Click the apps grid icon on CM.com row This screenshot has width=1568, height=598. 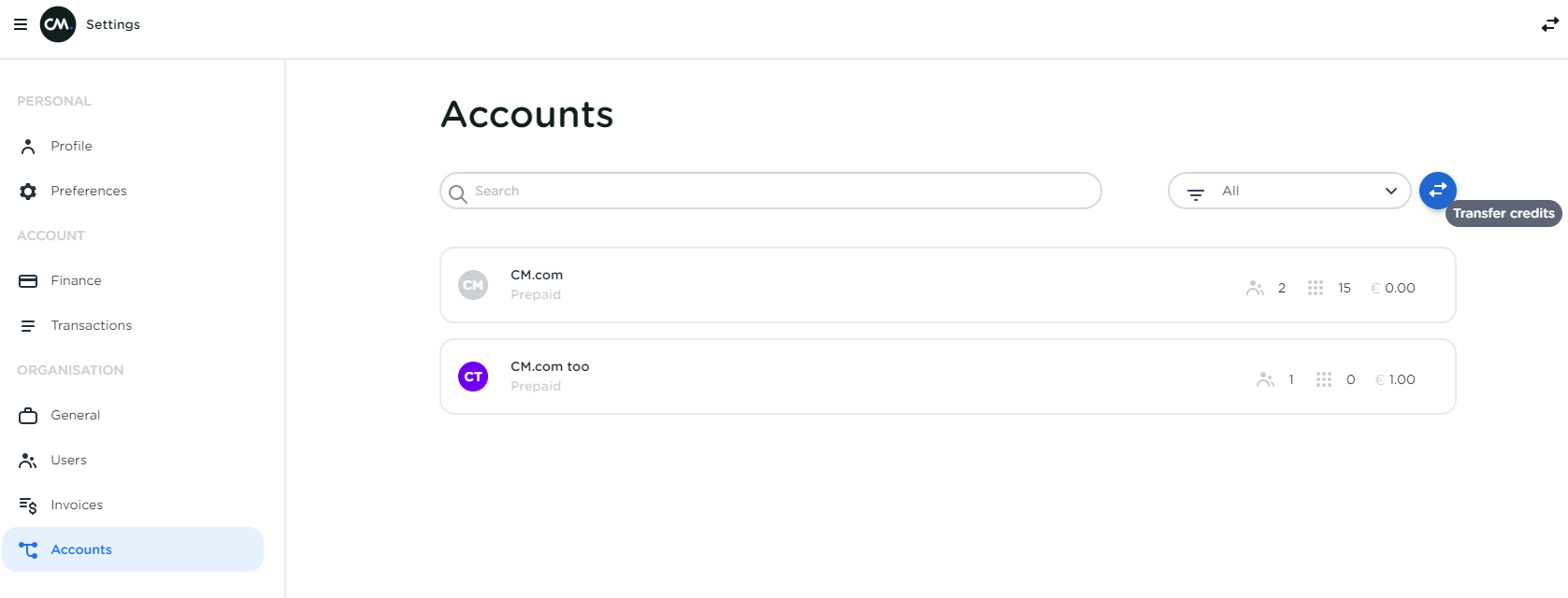click(1316, 288)
